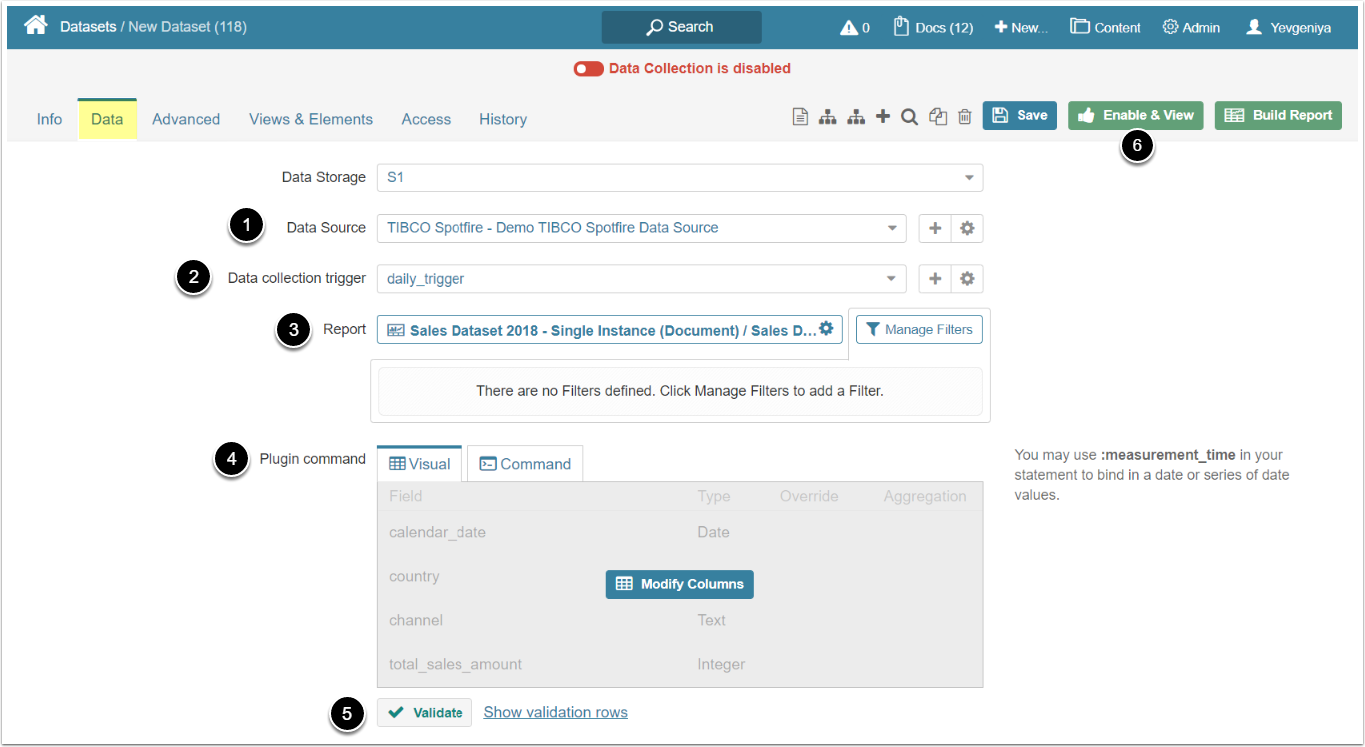Toggle the Data Collection disabled switch
This screenshot has width=1365, height=747.
click(589, 69)
